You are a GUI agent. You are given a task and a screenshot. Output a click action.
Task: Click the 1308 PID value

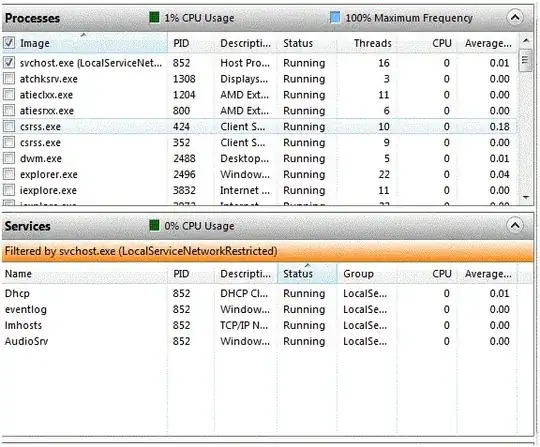click(x=184, y=79)
